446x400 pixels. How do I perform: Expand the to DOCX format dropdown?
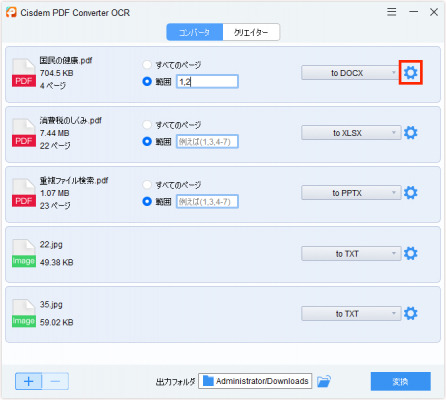tap(351, 73)
